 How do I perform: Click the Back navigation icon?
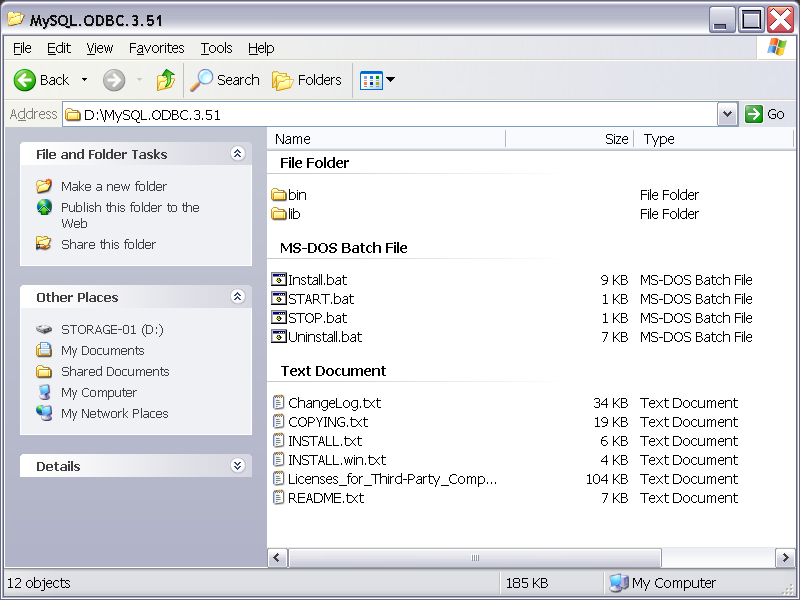27,80
